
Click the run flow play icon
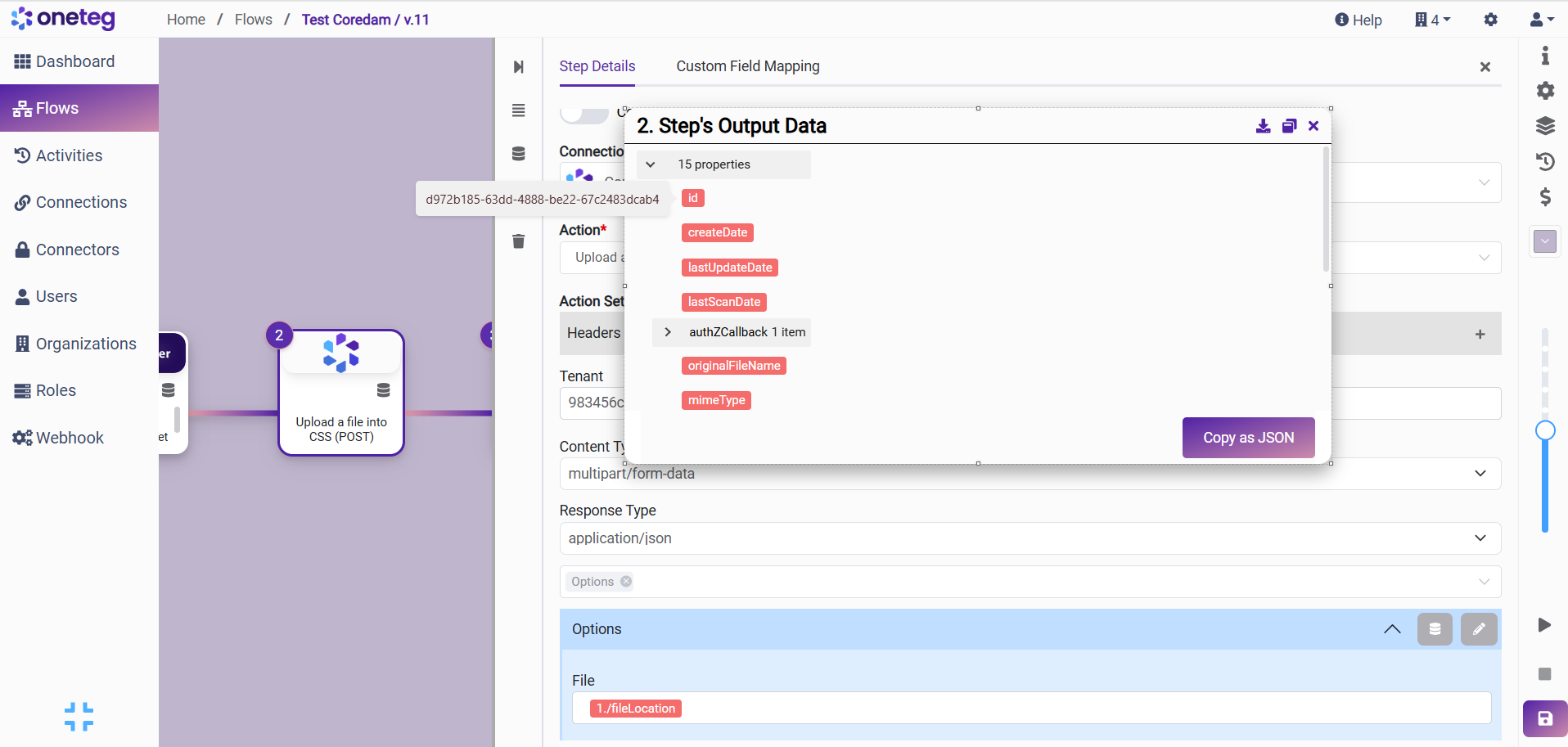pyautogui.click(x=1544, y=625)
